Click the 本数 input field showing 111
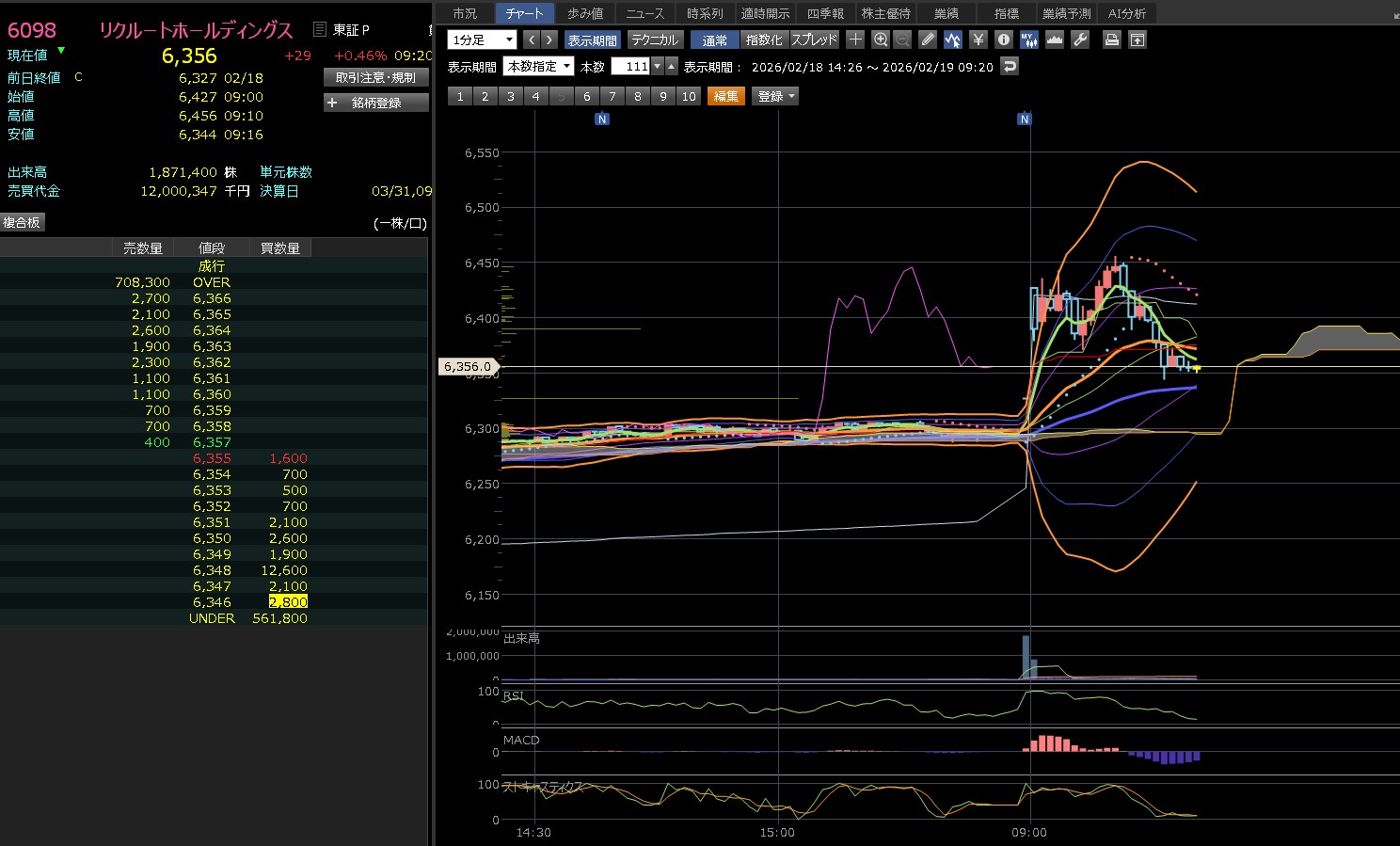1400x846 pixels. pos(631,66)
